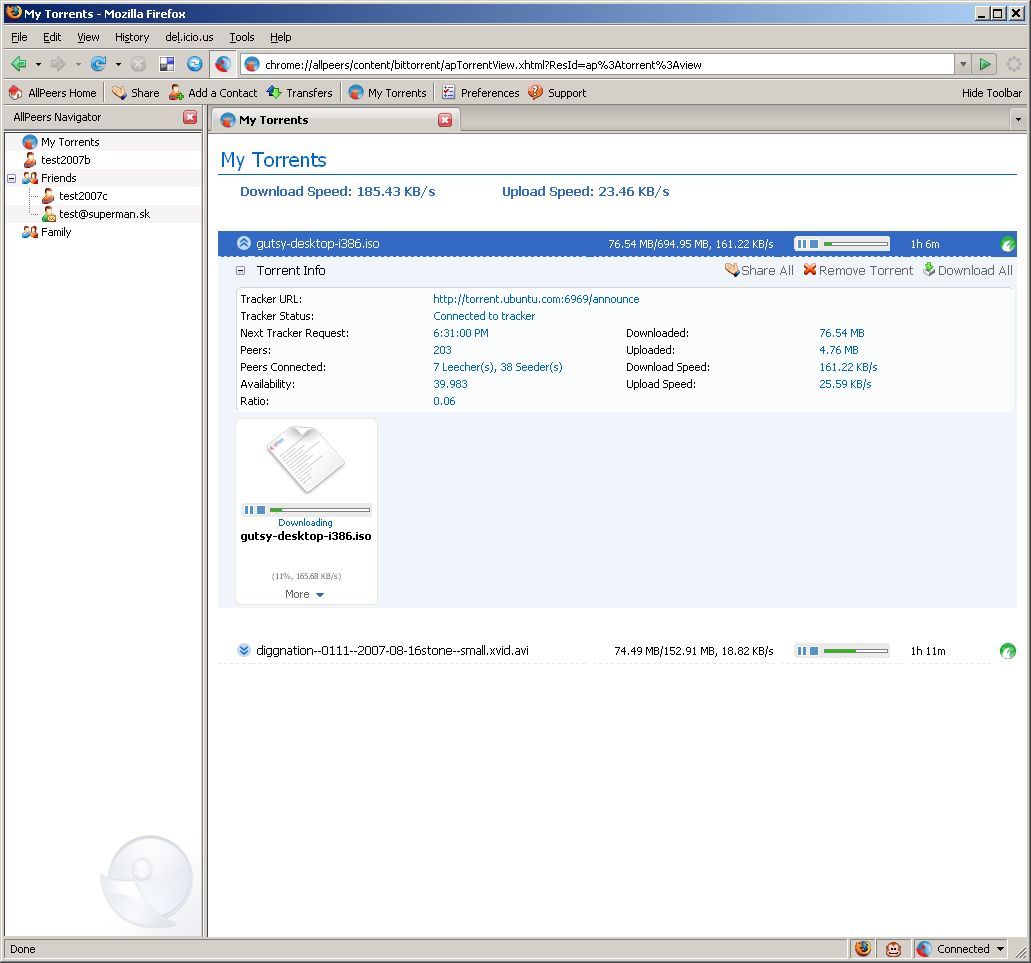Click Share All
This screenshot has height=963, width=1031.
click(x=759, y=270)
